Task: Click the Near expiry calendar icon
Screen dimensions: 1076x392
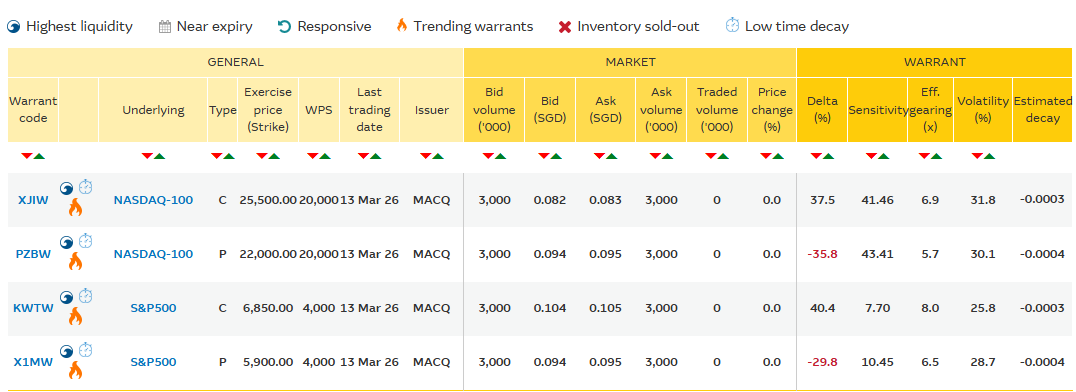Action: pos(164,27)
